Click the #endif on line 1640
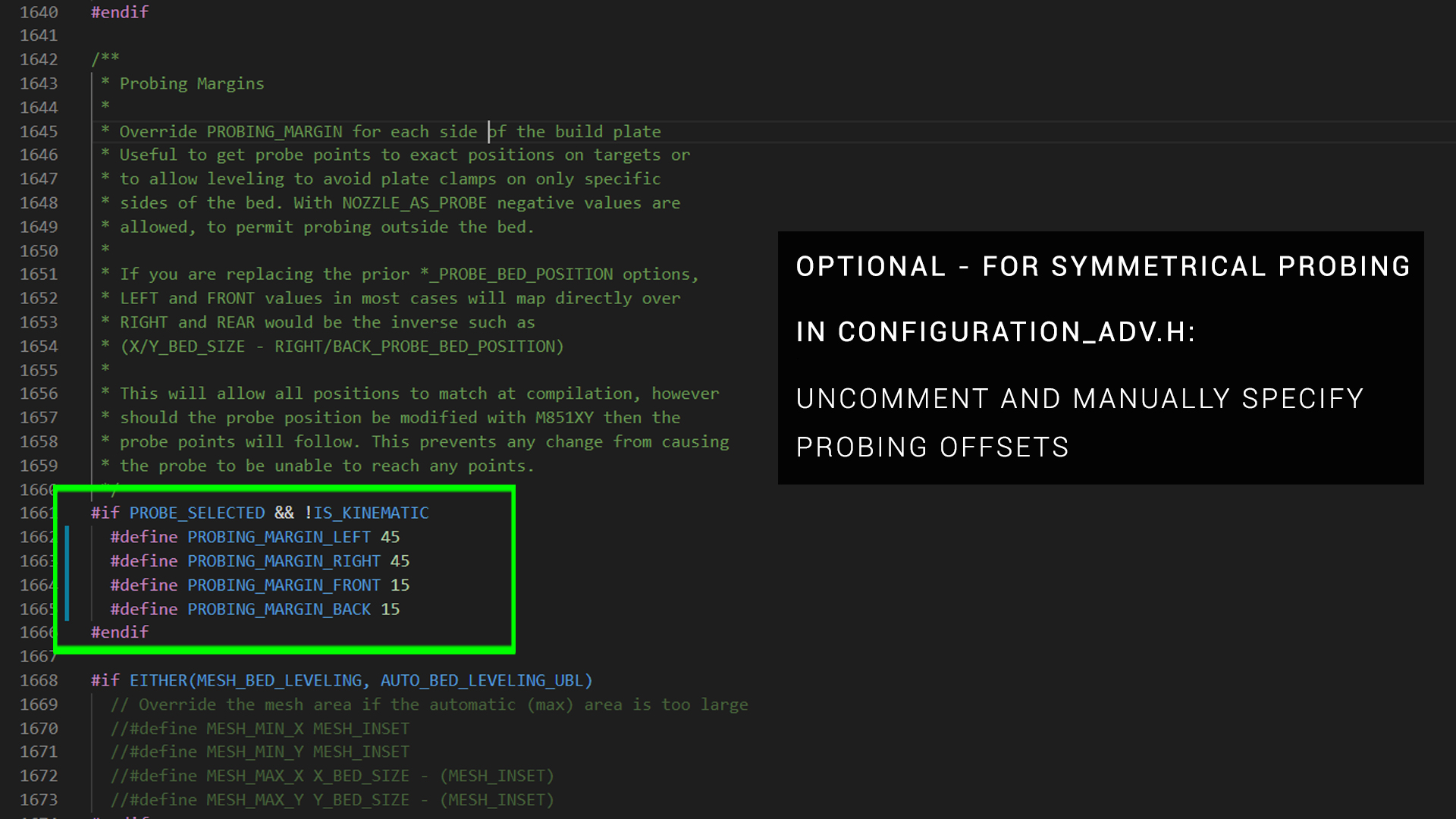The height and width of the screenshot is (819, 1456). click(x=120, y=12)
